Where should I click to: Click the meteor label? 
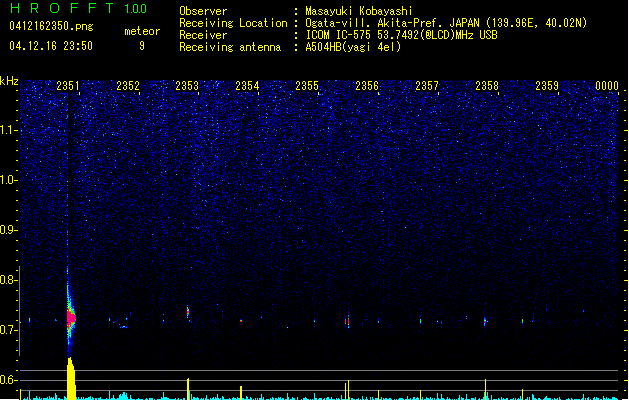[x=142, y=31]
